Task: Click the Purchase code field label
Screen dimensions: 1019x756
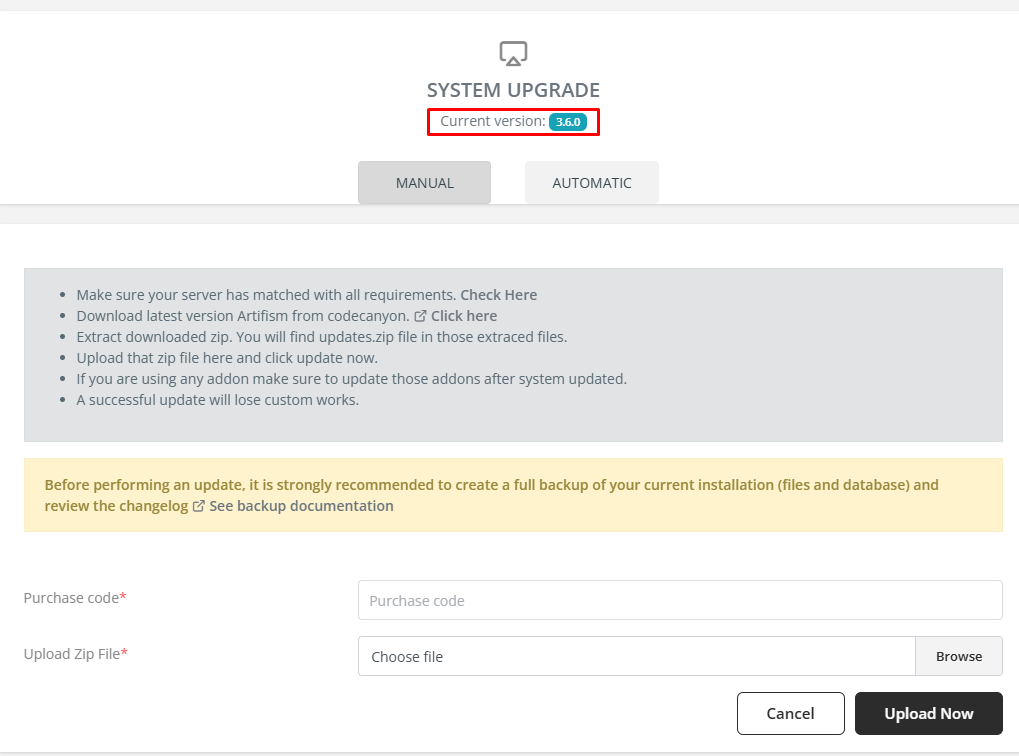Action: (71, 598)
